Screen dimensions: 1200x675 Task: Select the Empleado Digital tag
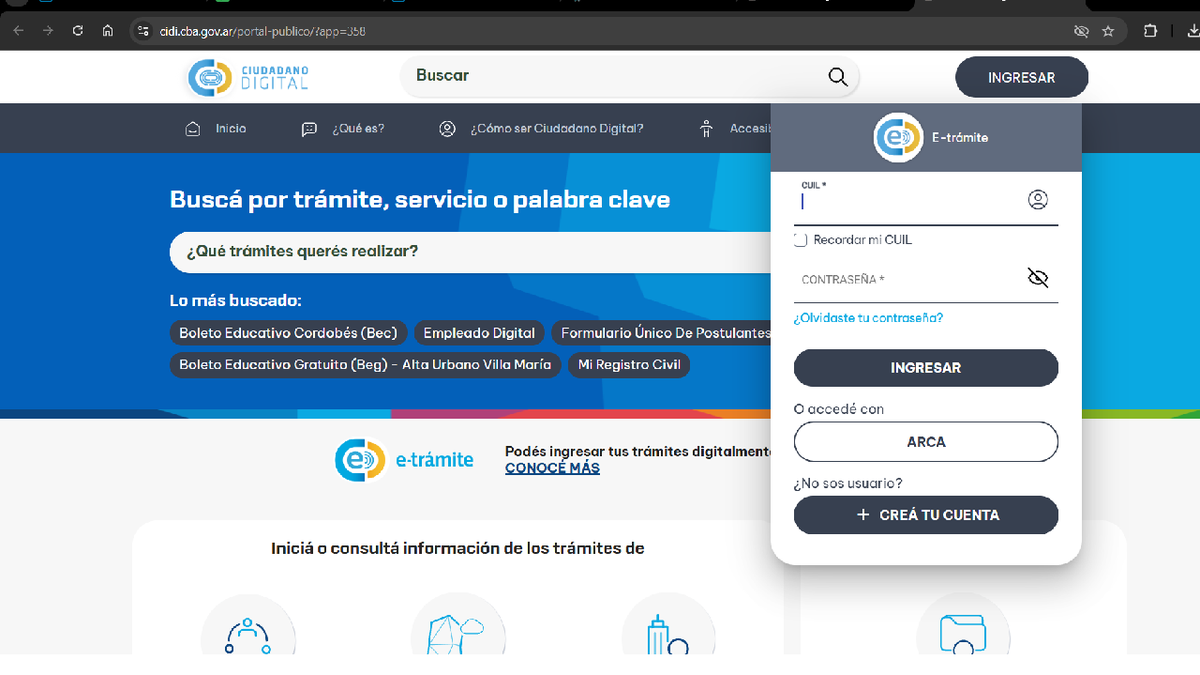479,333
